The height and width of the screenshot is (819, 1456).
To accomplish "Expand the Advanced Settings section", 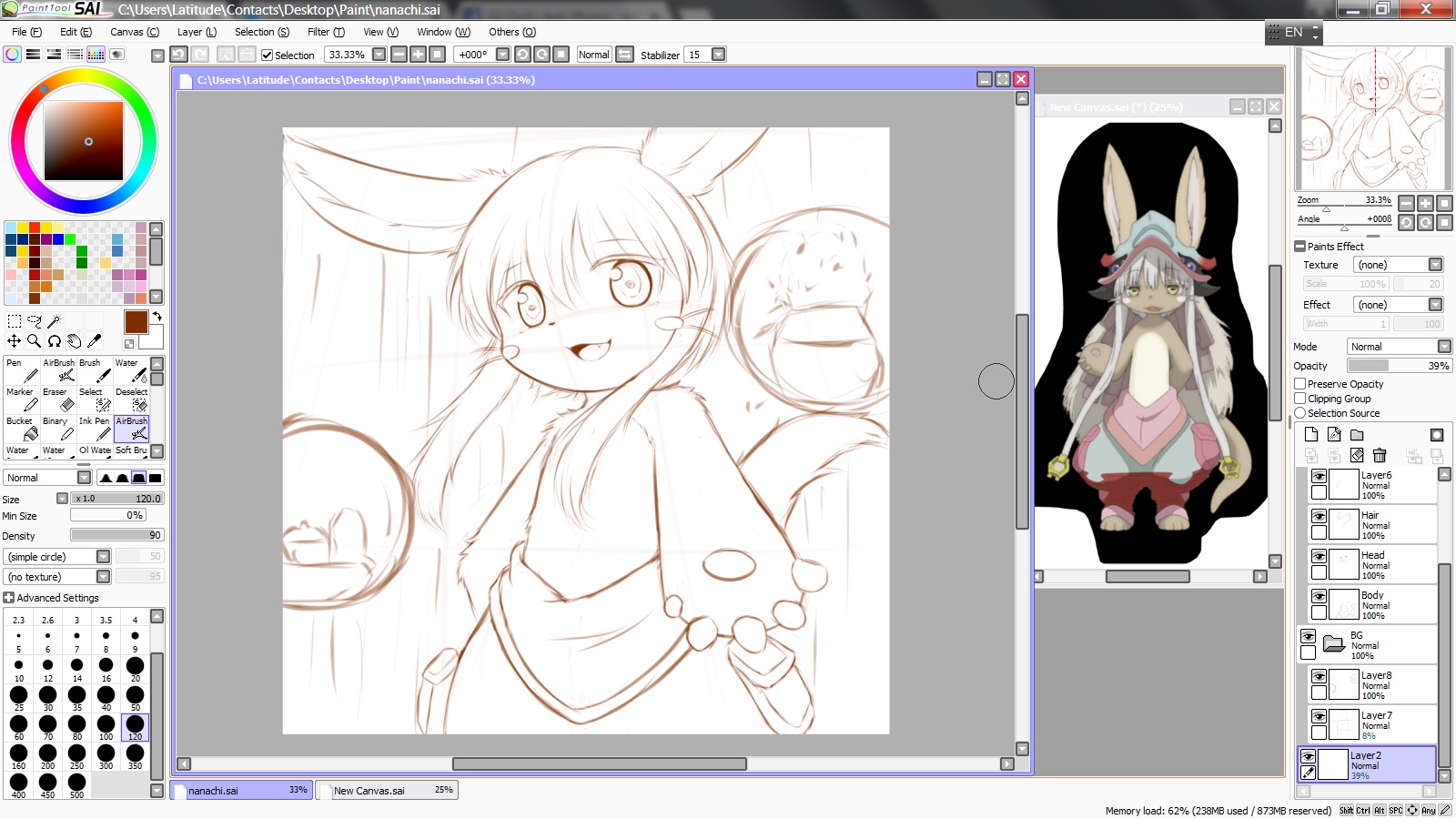I will point(8,598).
